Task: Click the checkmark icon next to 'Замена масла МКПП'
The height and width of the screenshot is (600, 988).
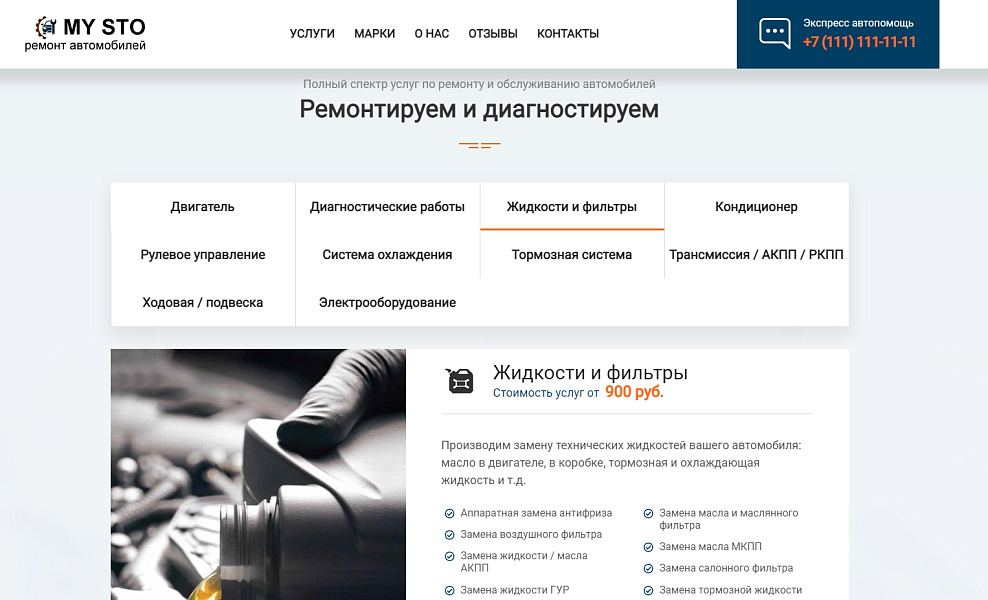Action: click(x=648, y=546)
